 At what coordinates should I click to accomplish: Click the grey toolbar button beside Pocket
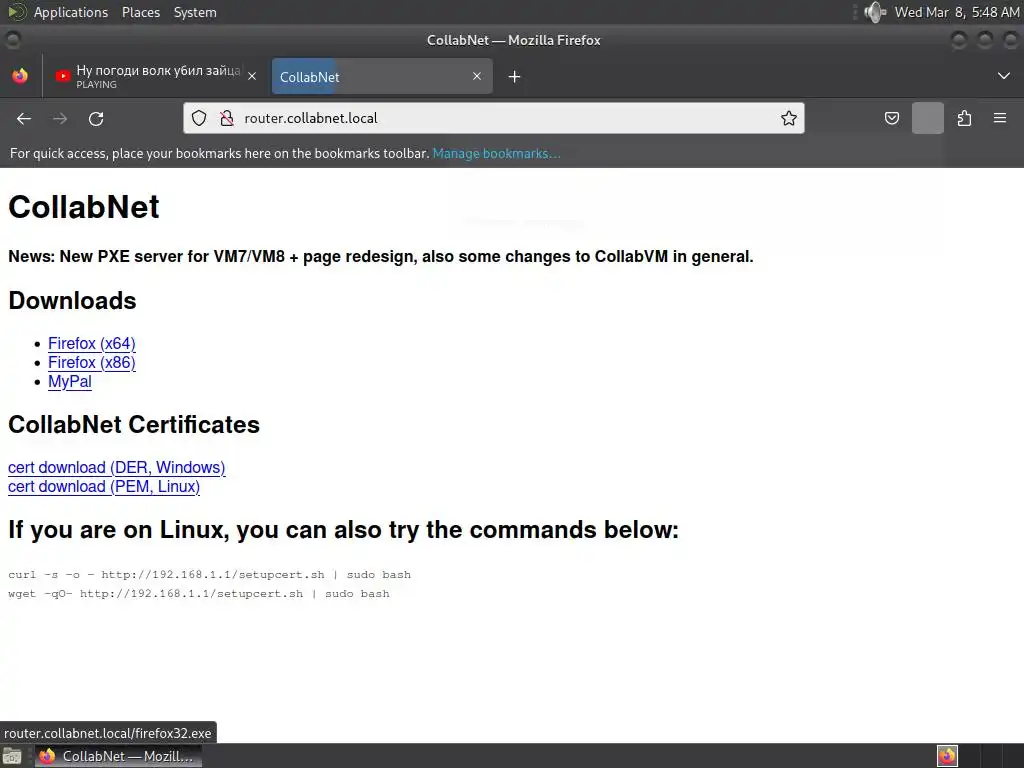(927, 118)
